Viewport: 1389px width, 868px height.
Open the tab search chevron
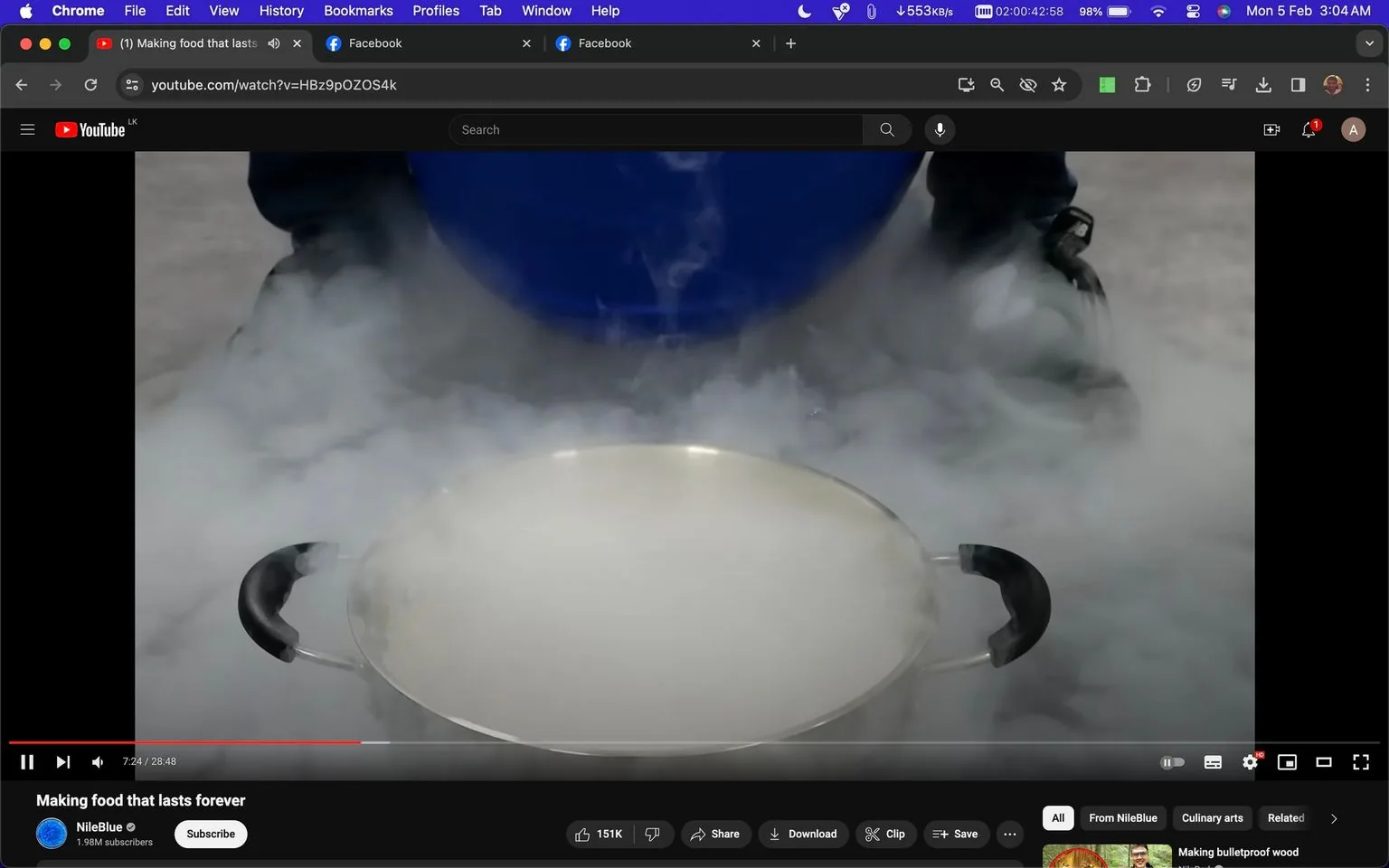tap(1369, 42)
